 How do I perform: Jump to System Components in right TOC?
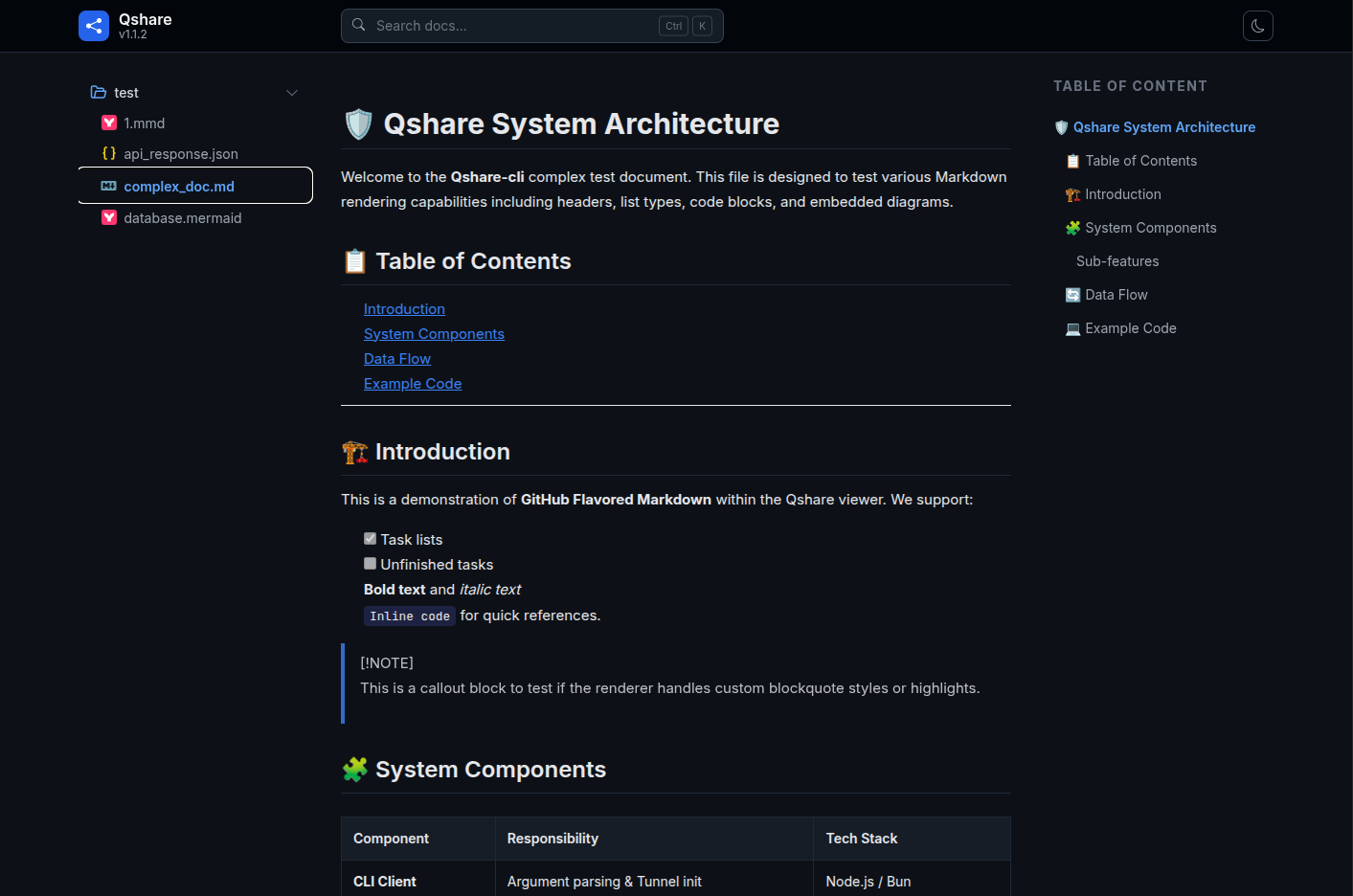tap(1141, 228)
